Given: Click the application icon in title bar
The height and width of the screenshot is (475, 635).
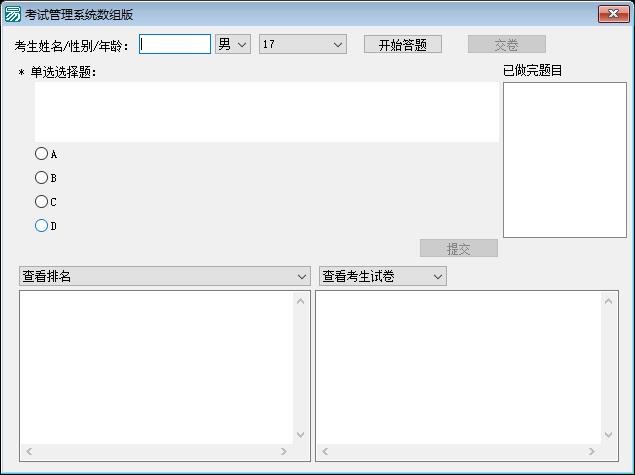Looking at the screenshot, I should (12, 14).
